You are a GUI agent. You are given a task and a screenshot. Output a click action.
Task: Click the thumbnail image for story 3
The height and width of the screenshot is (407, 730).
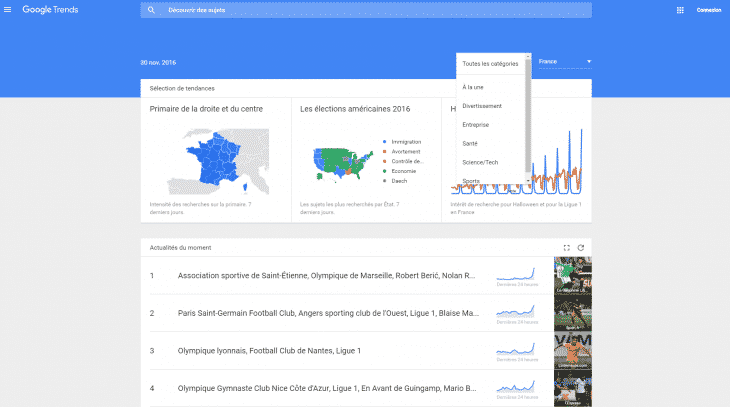pos(573,351)
